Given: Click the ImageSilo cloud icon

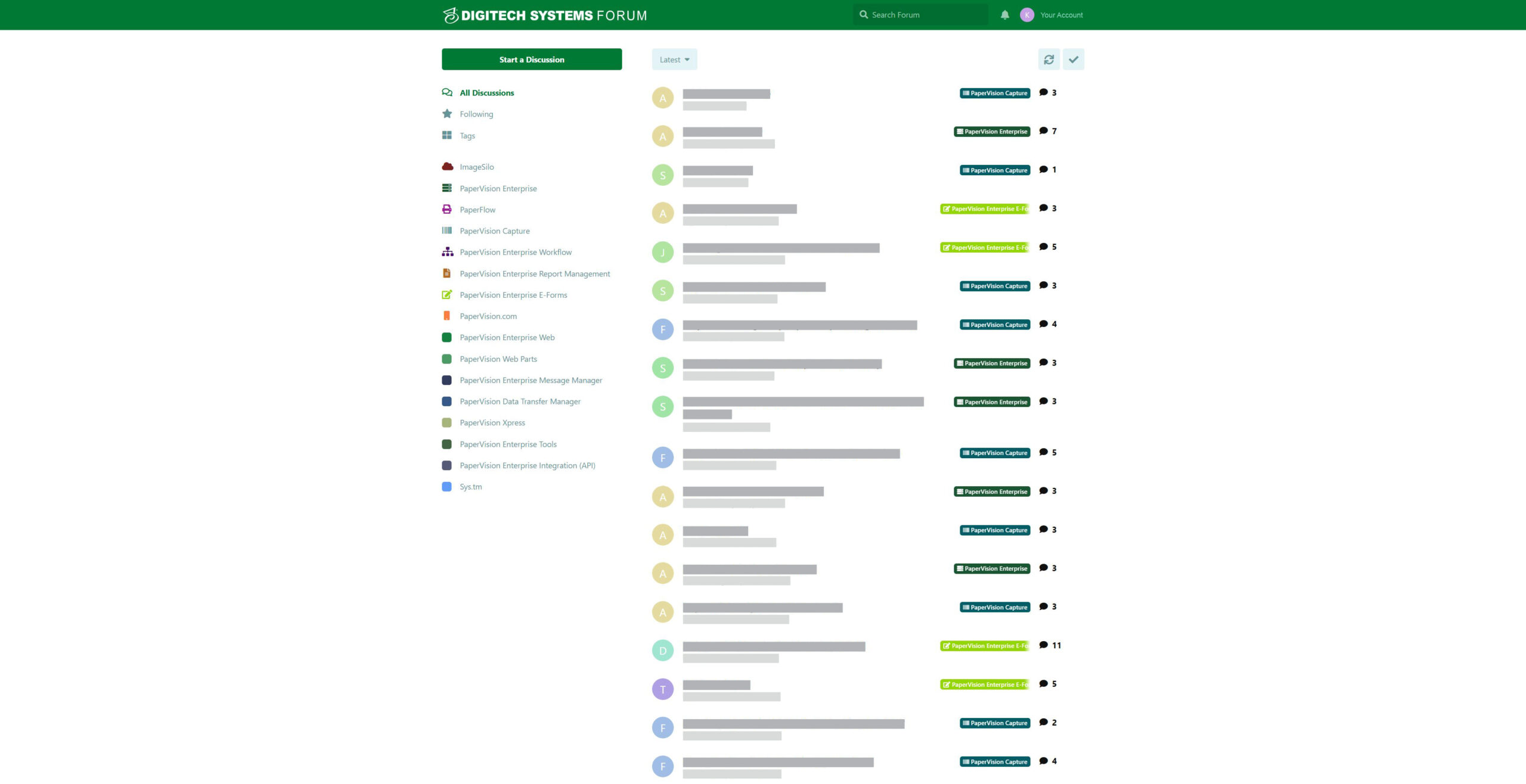Looking at the screenshot, I should tap(447, 167).
